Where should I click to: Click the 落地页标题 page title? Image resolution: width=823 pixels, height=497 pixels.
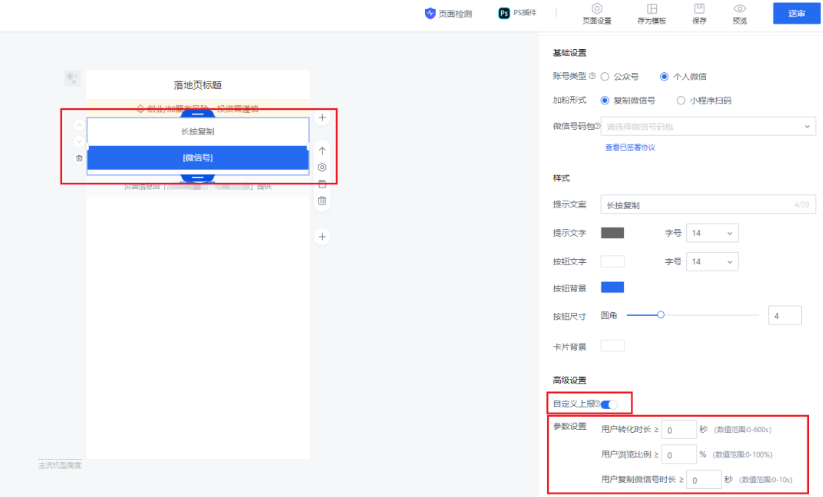(x=198, y=85)
